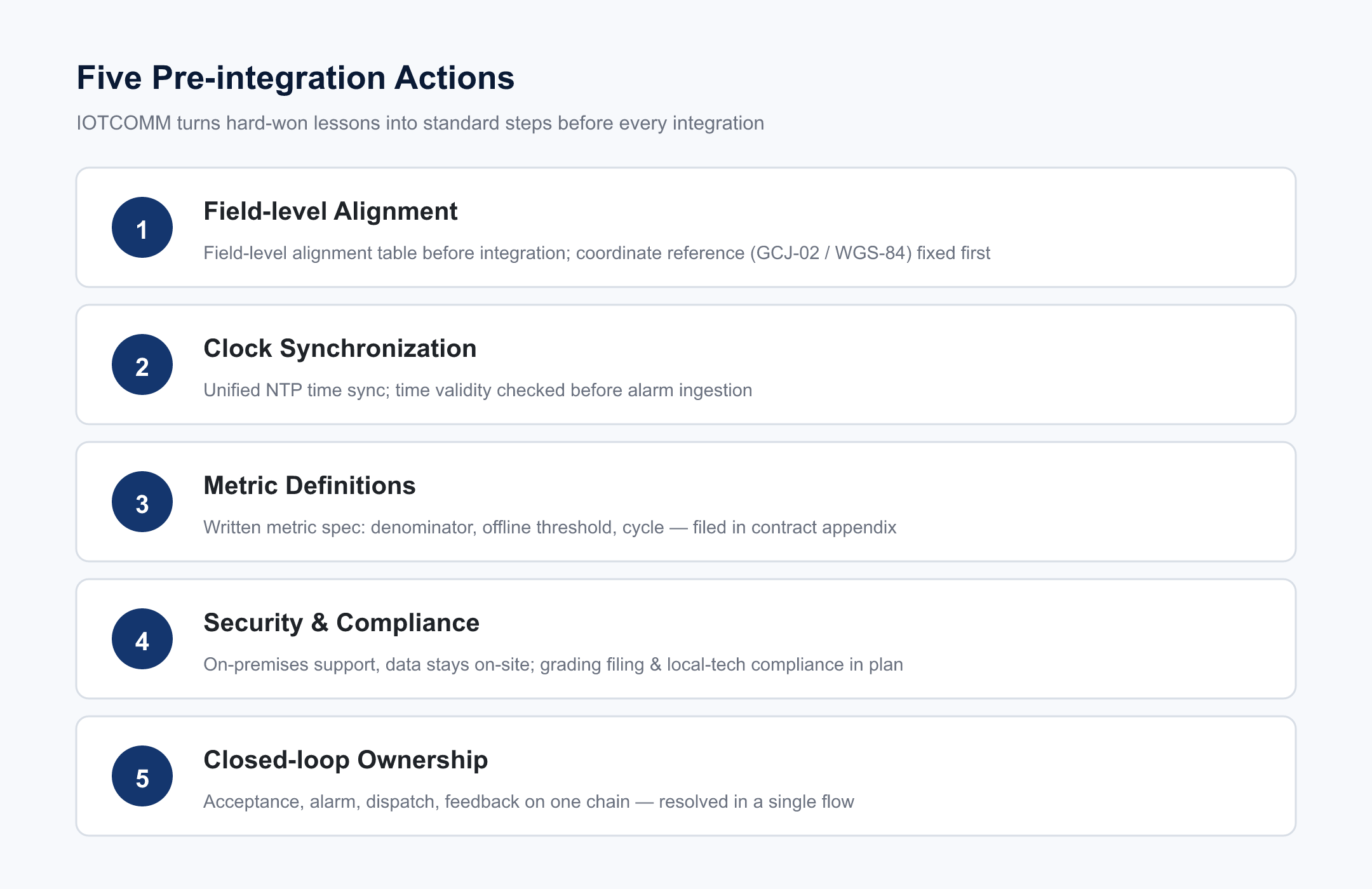Image resolution: width=1372 pixels, height=889 pixels.
Task: Click the number 2 circle badge
Action: [x=142, y=364]
